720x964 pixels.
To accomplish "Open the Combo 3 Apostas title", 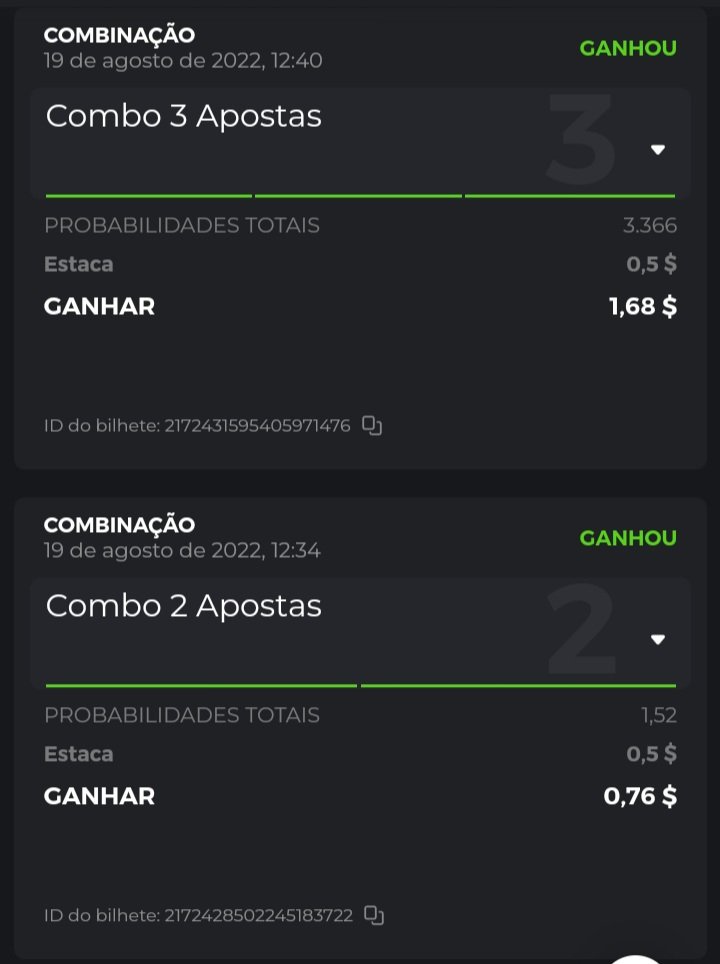I will [184, 116].
